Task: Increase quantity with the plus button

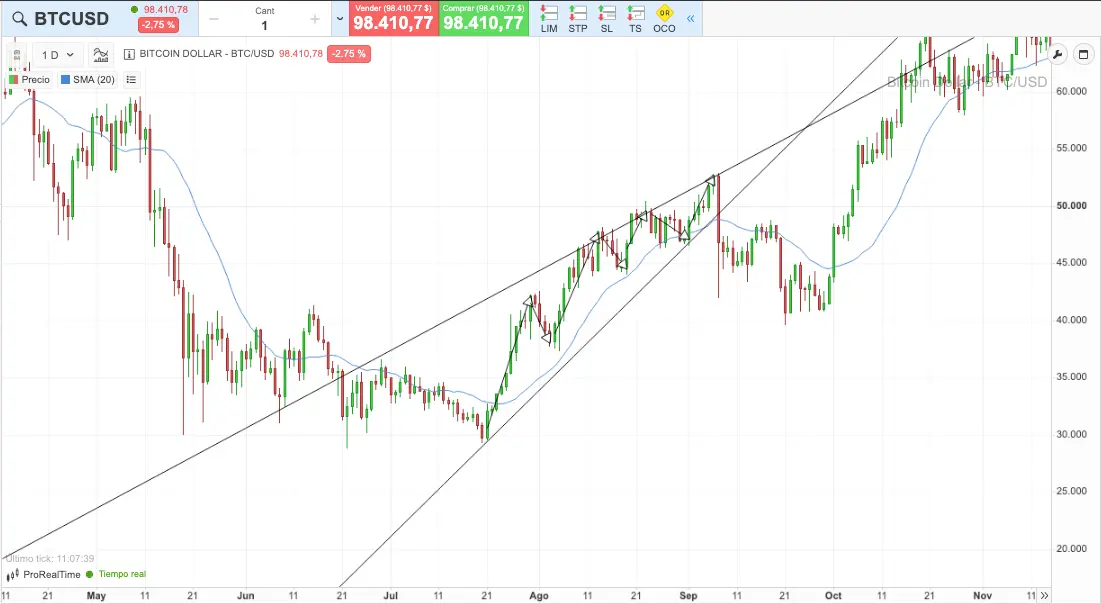Action: click(315, 19)
